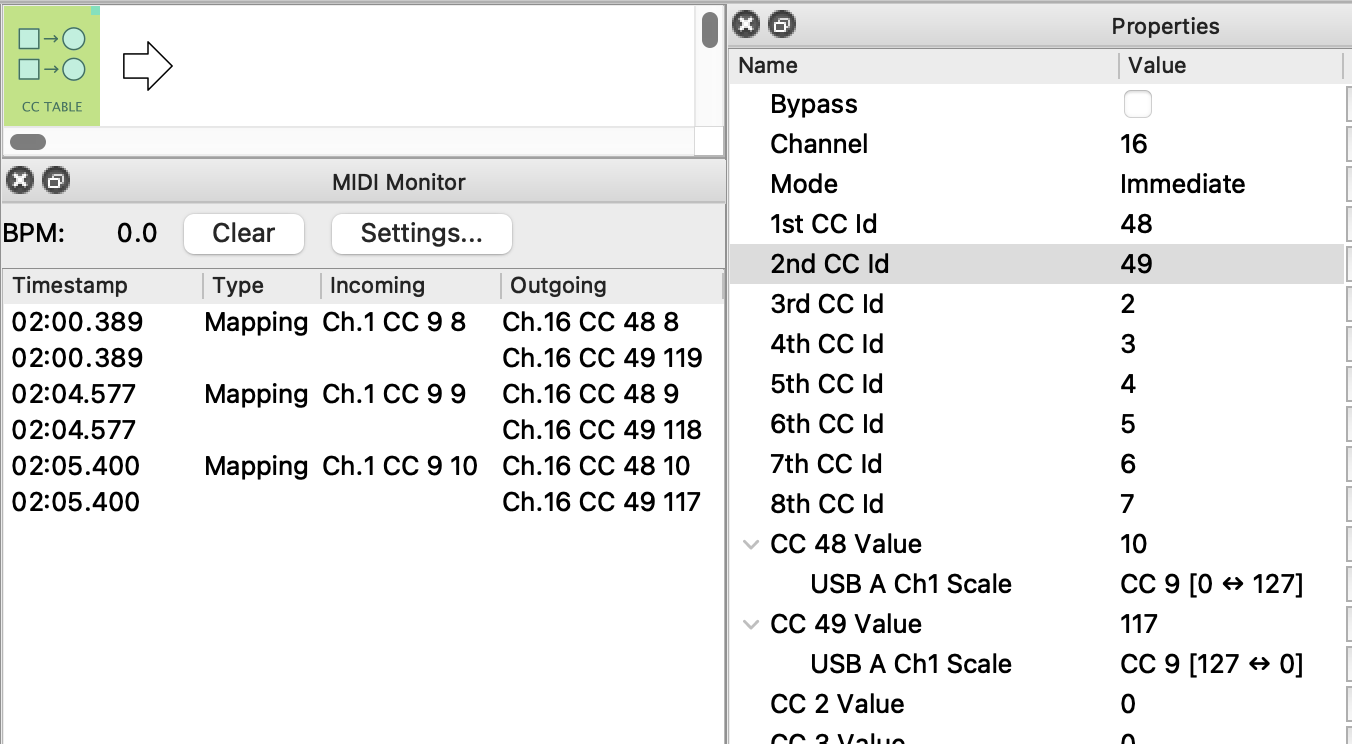Screen dimensions: 1352x744
Task: Select CC 48 USB A Ch1 Scale value
Action: tap(1211, 584)
